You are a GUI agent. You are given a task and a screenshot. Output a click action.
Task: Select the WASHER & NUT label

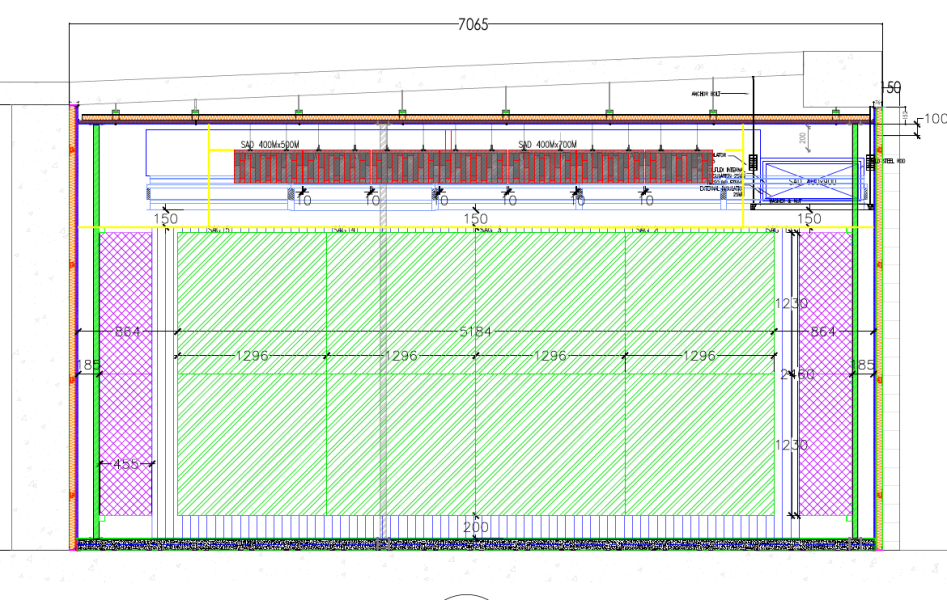[x=785, y=203]
